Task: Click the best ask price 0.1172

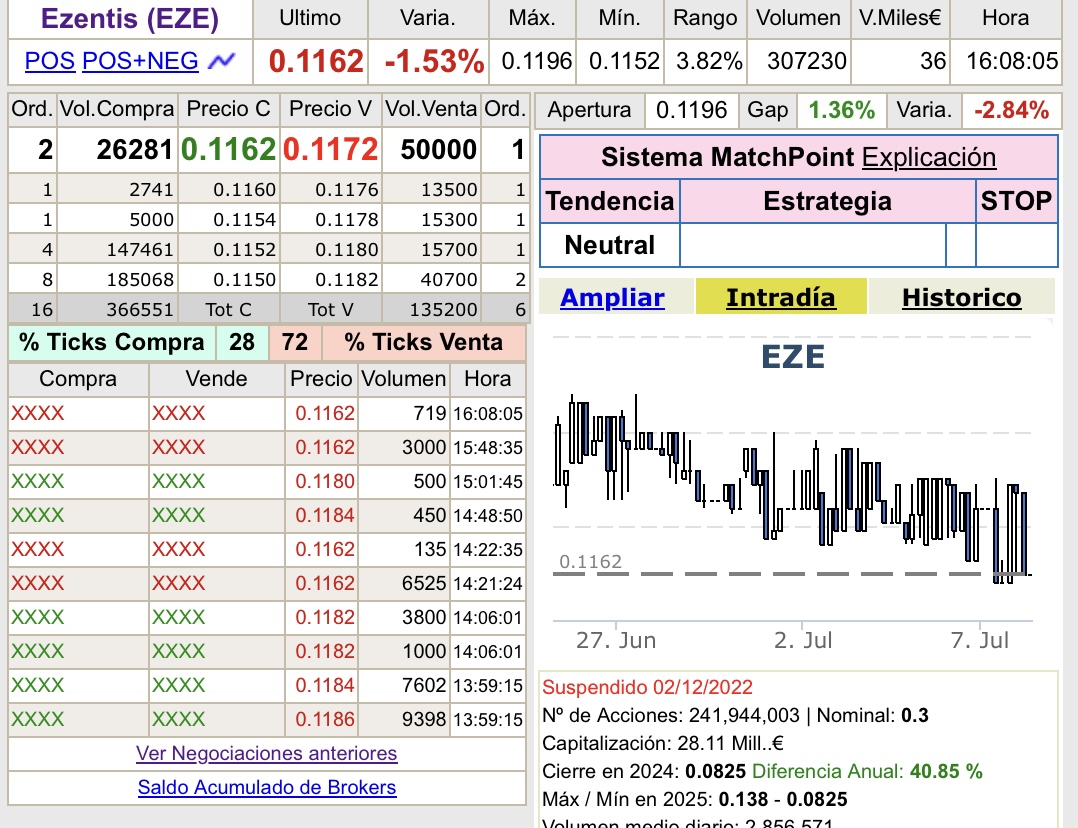Action: coord(331,150)
